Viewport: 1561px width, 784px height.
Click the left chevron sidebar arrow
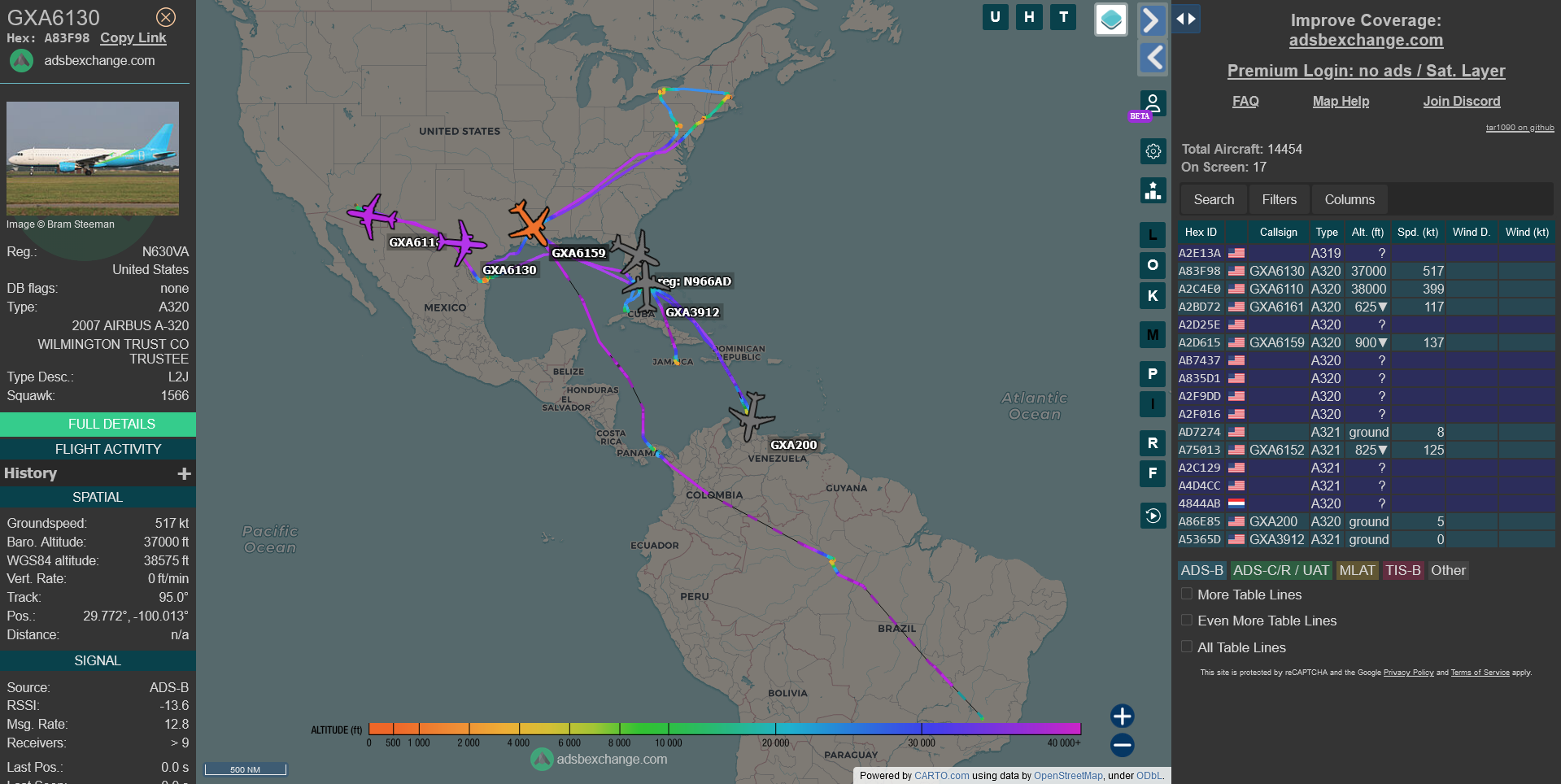(1153, 58)
